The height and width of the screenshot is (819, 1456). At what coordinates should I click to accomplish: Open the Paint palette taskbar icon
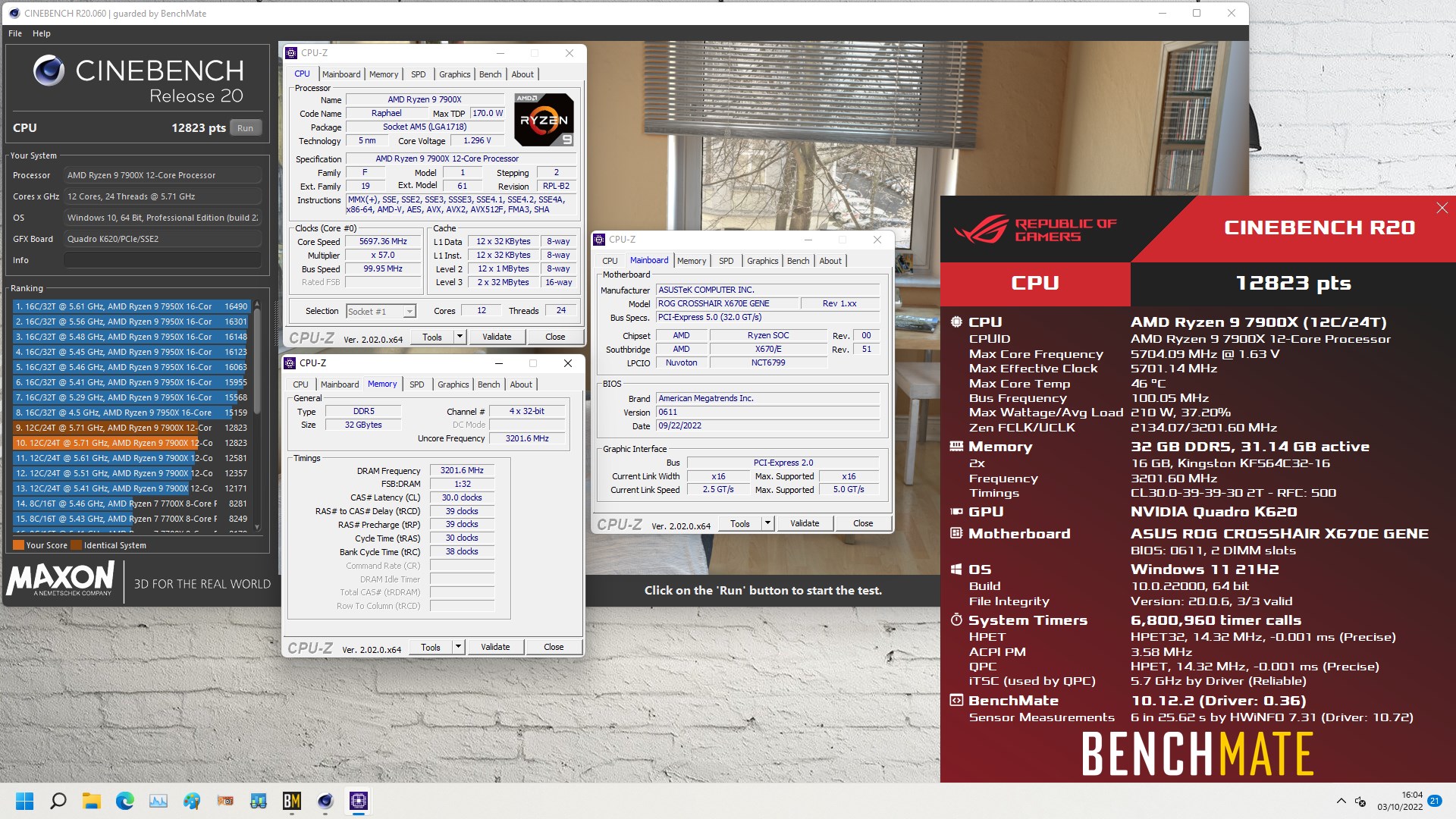(191, 801)
